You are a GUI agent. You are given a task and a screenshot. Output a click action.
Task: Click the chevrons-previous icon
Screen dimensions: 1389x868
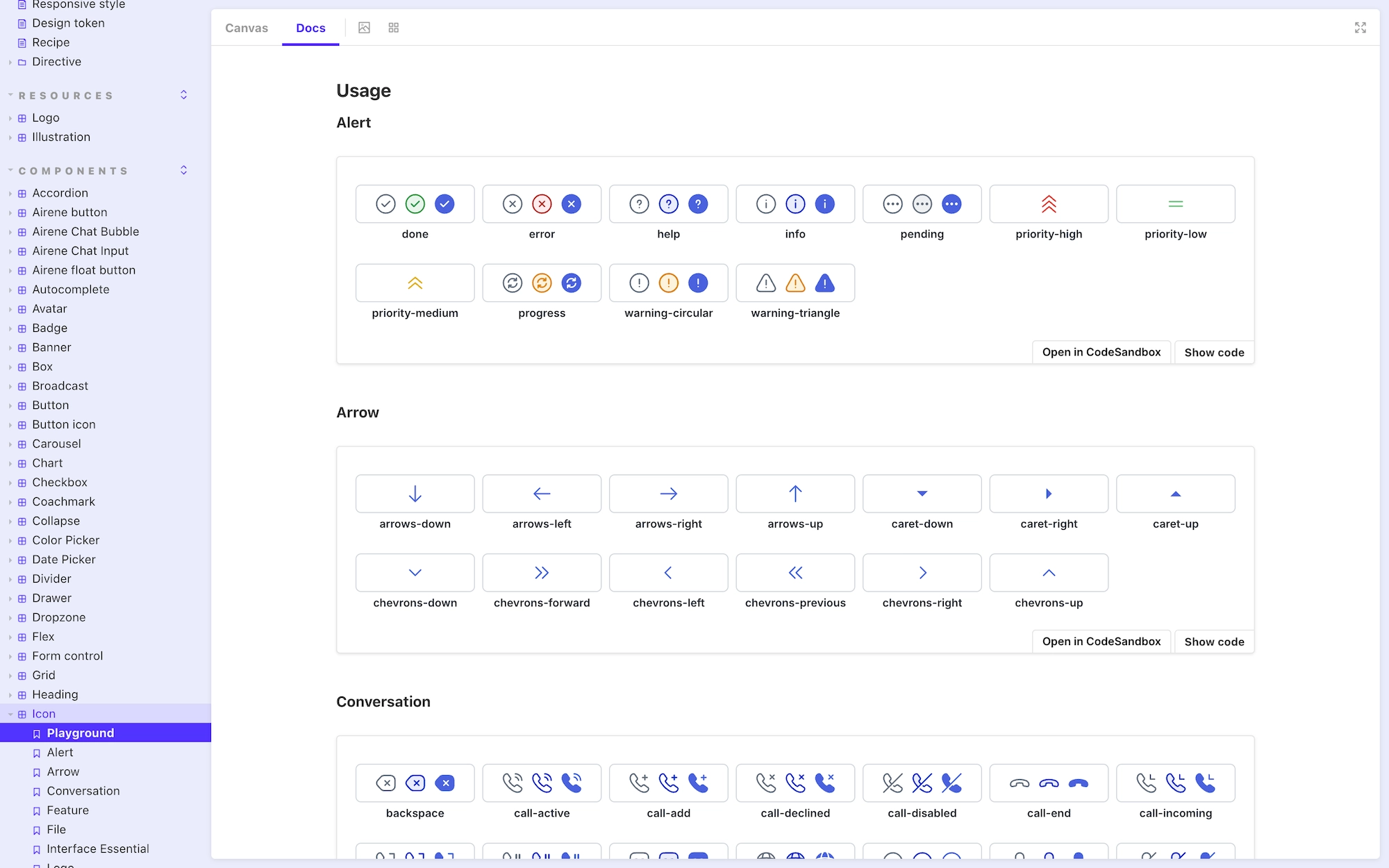[795, 573]
